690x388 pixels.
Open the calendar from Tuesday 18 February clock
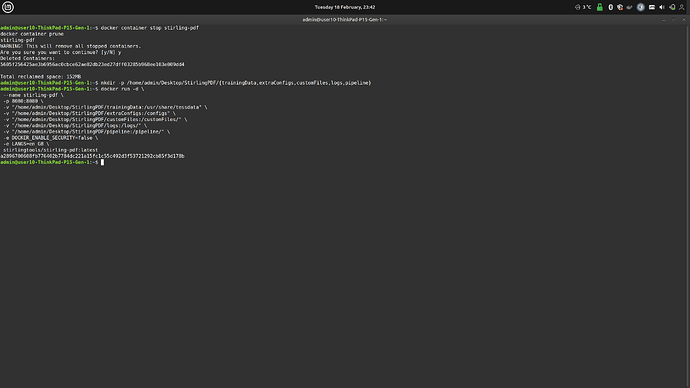[345, 7]
